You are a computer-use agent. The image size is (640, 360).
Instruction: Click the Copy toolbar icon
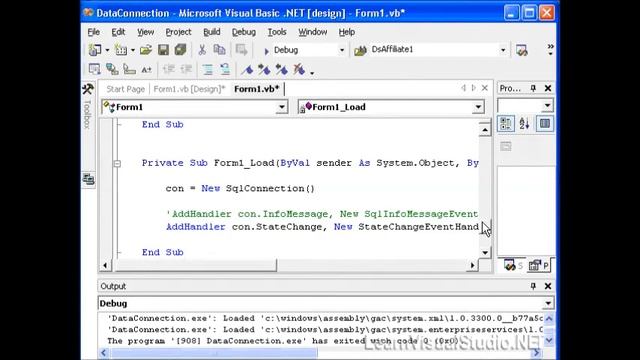click(x=220, y=50)
